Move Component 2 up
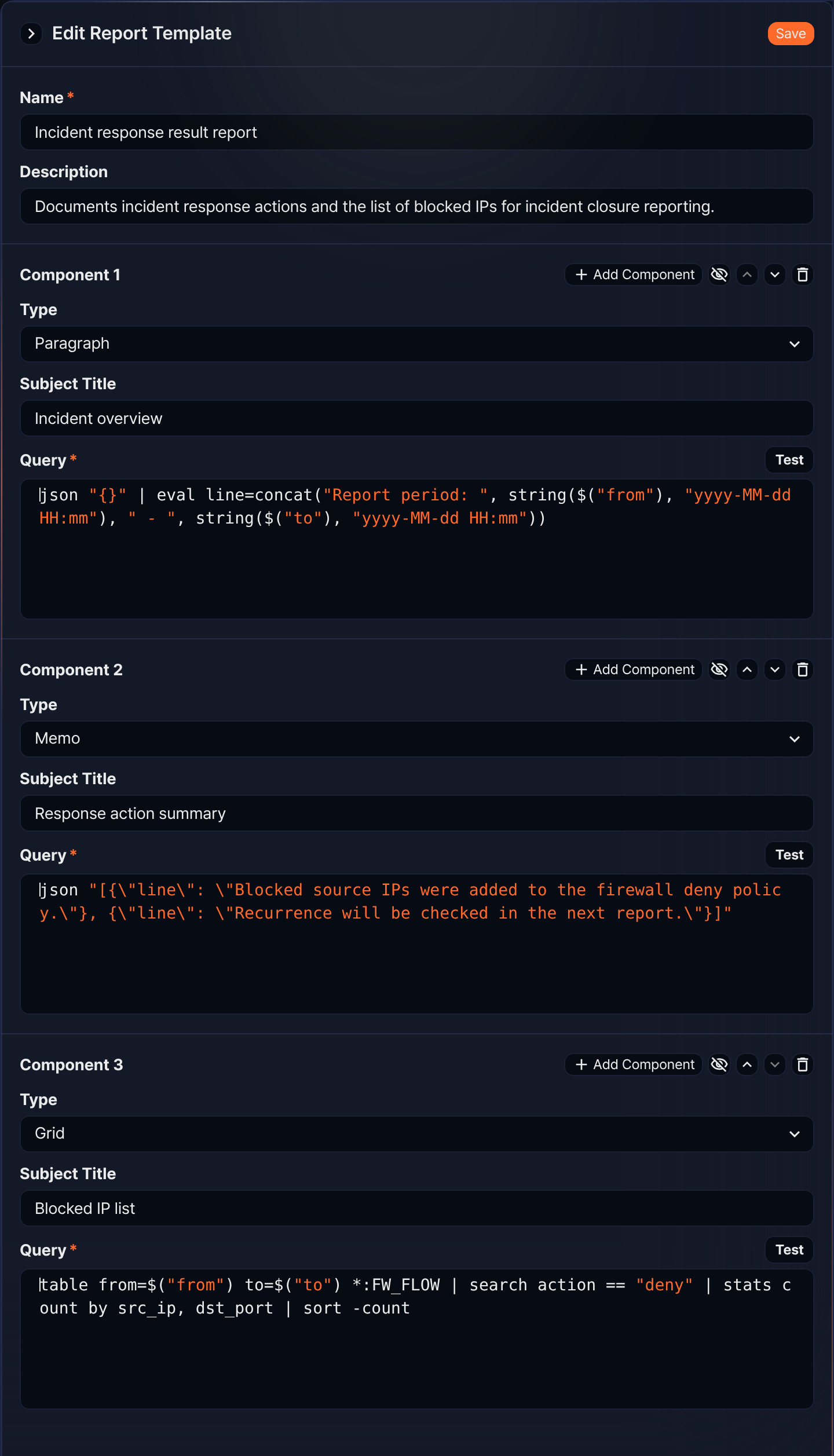This screenshot has width=834, height=1456. tap(747, 670)
